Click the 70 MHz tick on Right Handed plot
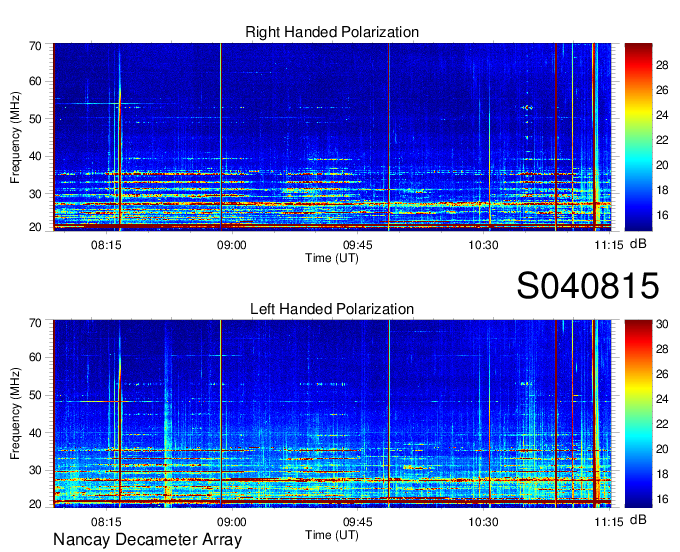Image resolution: width=680 pixels, height=552 pixels. pyautogui.click(x=35, y=46)
